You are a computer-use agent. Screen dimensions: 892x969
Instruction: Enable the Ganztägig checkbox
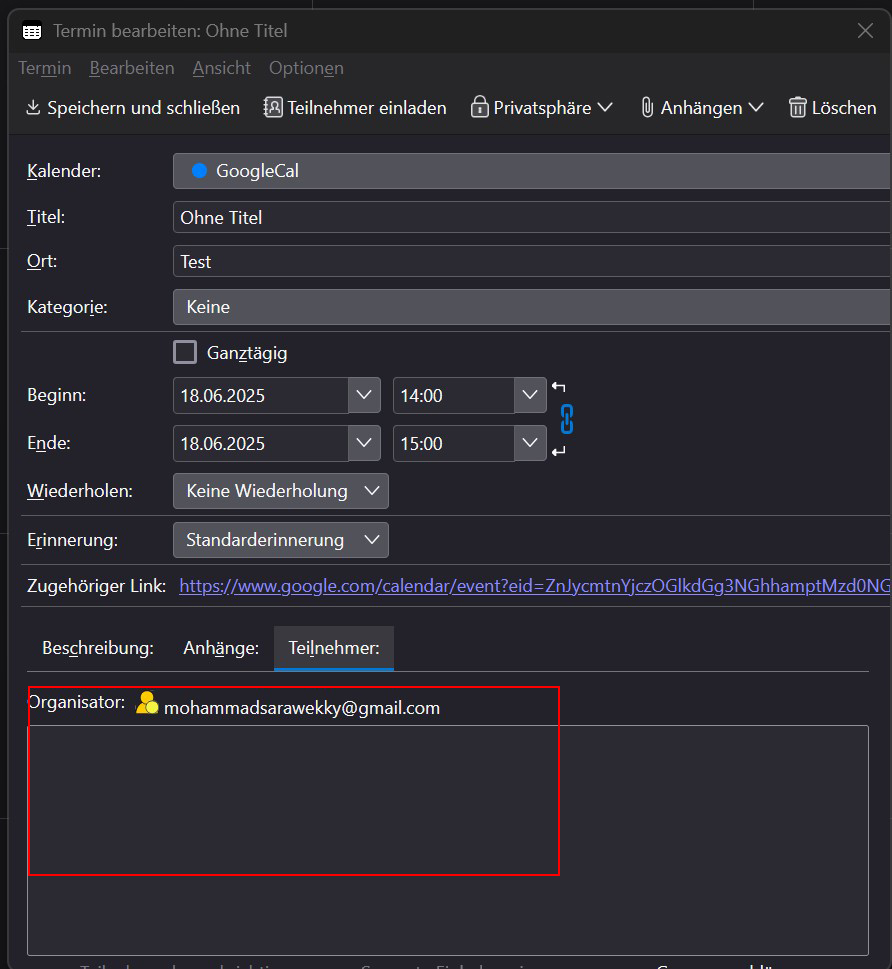tap(185, 352)
